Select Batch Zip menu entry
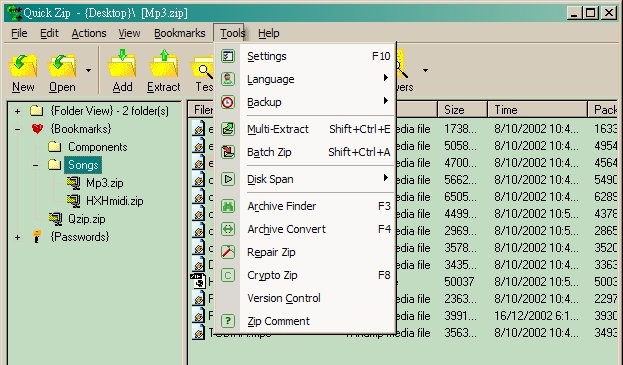This screenshot has width=623, height=365. pos(305,152)
